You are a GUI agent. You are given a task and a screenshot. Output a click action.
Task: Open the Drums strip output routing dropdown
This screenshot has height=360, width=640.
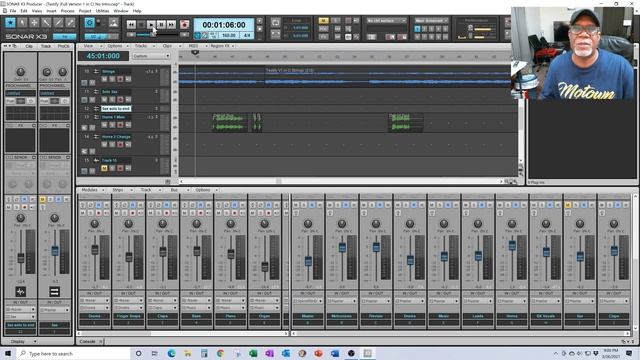tap(94, 307)
